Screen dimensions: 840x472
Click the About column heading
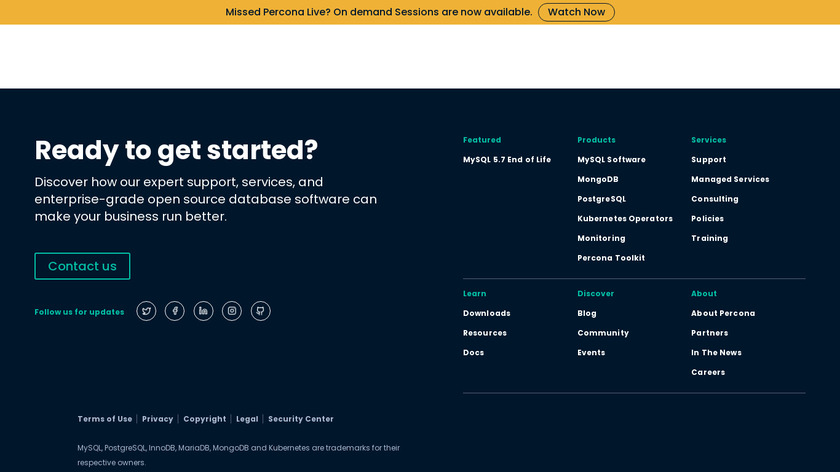(x=703, y=294)
